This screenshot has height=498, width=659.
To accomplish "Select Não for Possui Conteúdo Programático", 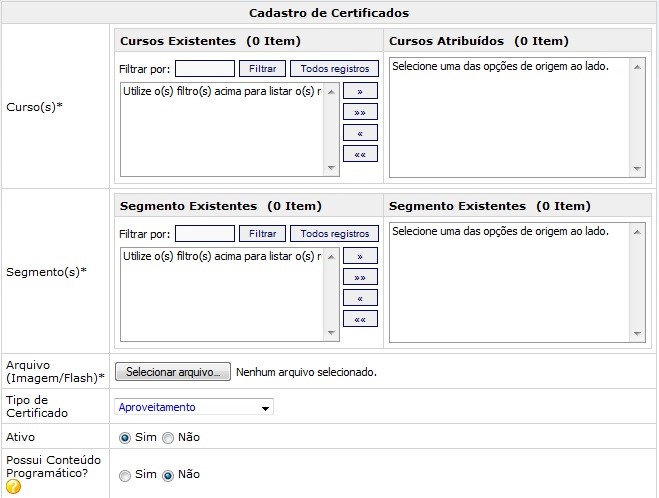I will (x=168, y=476).
